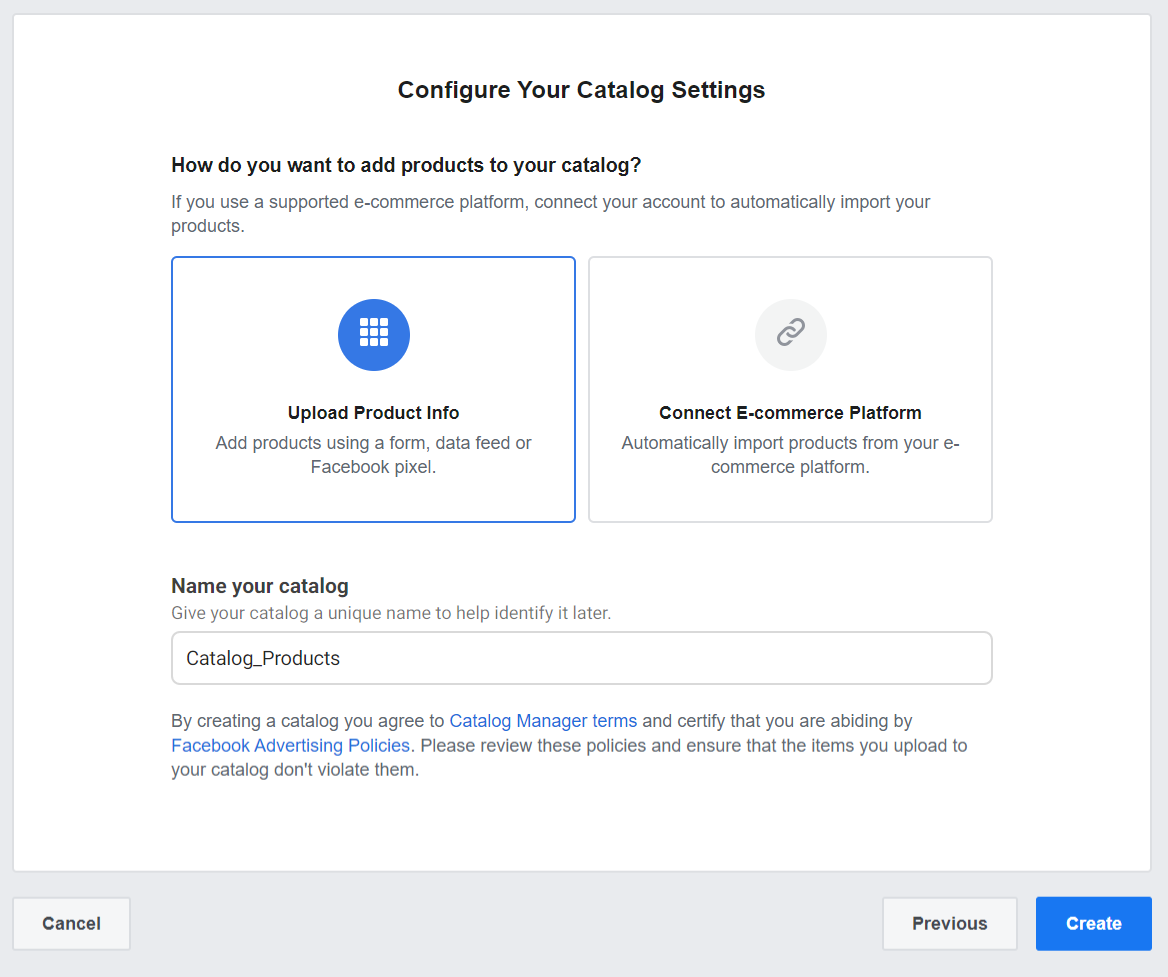Viewport: 1168px width, 977px height.
Task: Open the Facebook Advertising Policies link
Action: (x=290, y=746)
